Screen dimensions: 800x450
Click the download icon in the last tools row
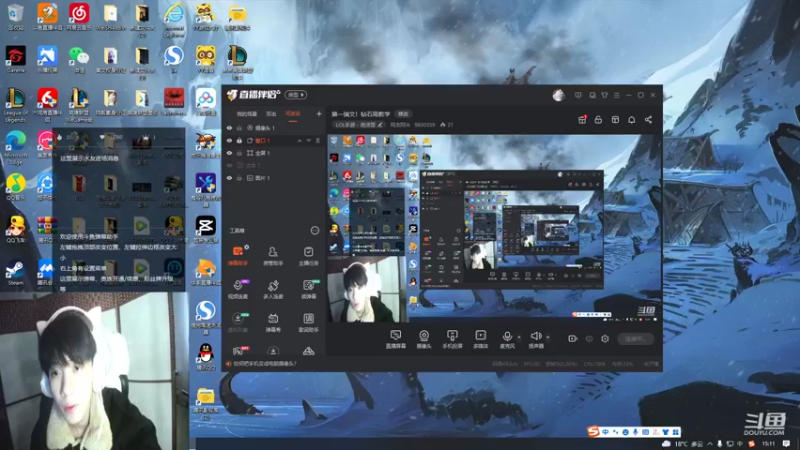[273, 351]
